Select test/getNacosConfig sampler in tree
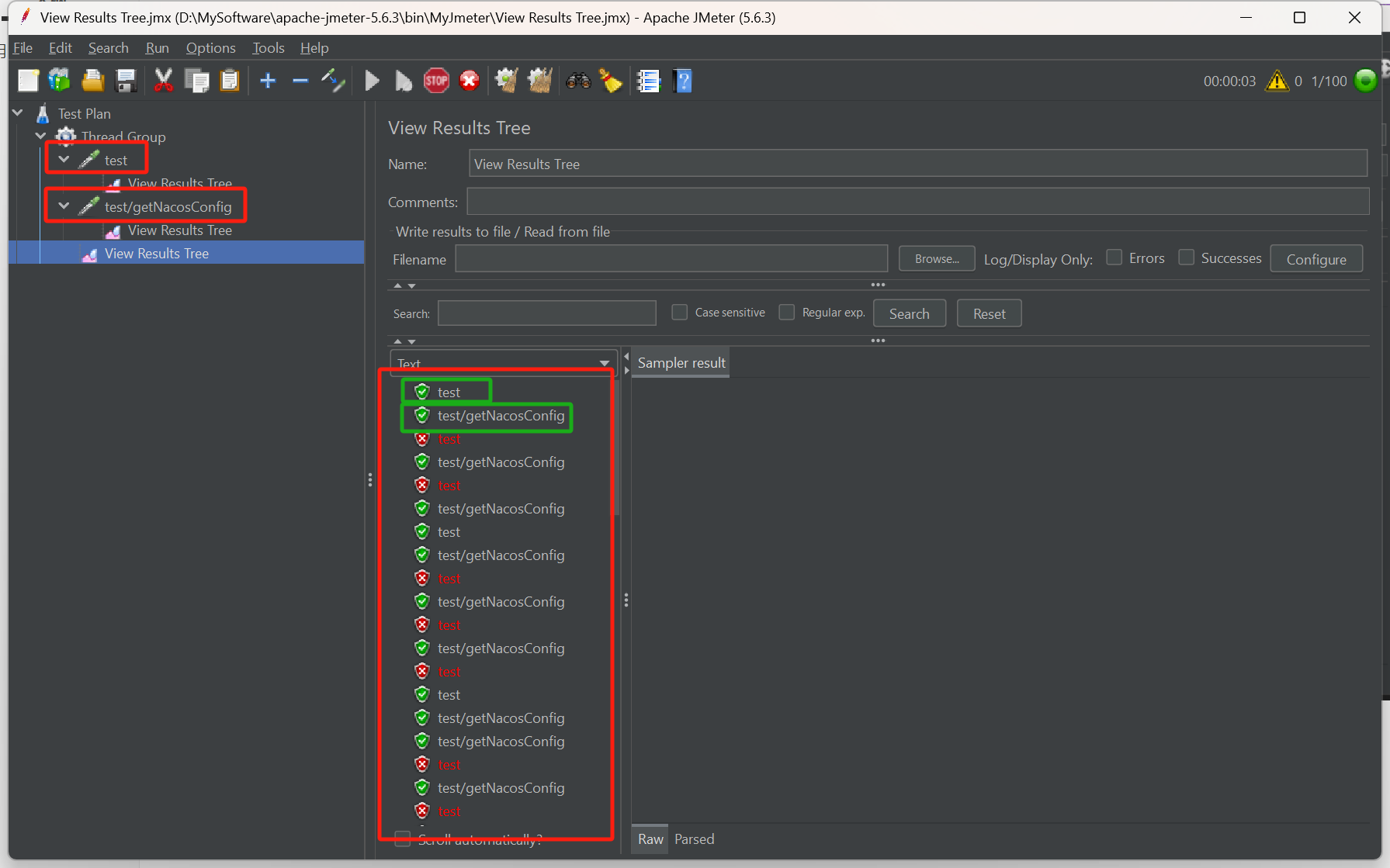The width and height of the screenshot is (1390, 868). (x=168, y=206)
